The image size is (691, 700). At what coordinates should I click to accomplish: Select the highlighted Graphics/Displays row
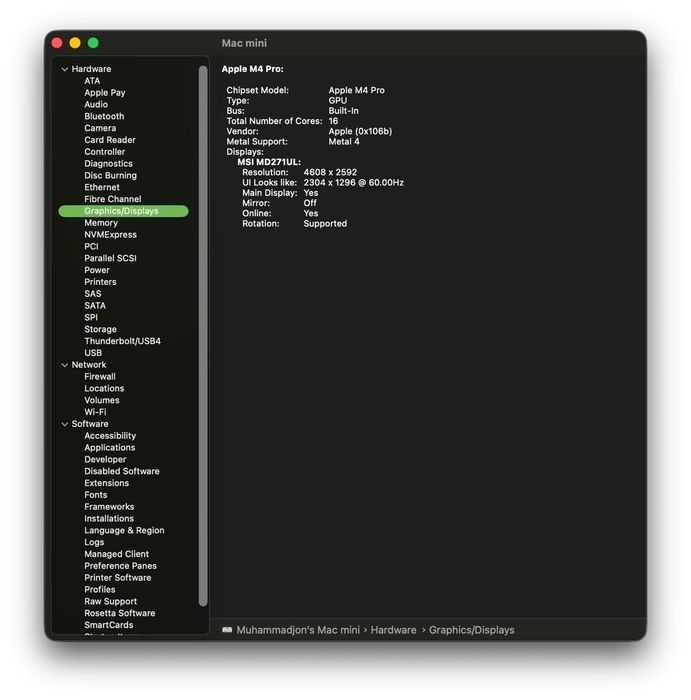click(123, 211)
